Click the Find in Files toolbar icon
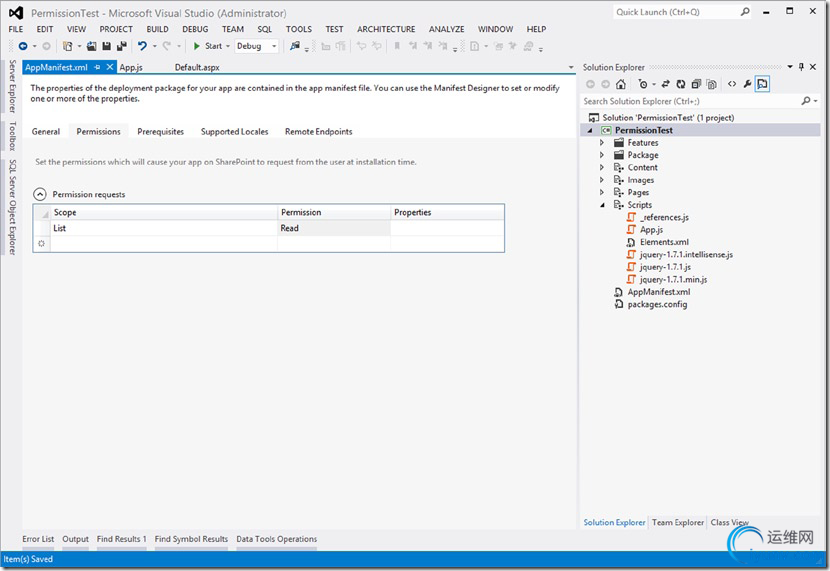The image size is (830, 571). (295, 46)
